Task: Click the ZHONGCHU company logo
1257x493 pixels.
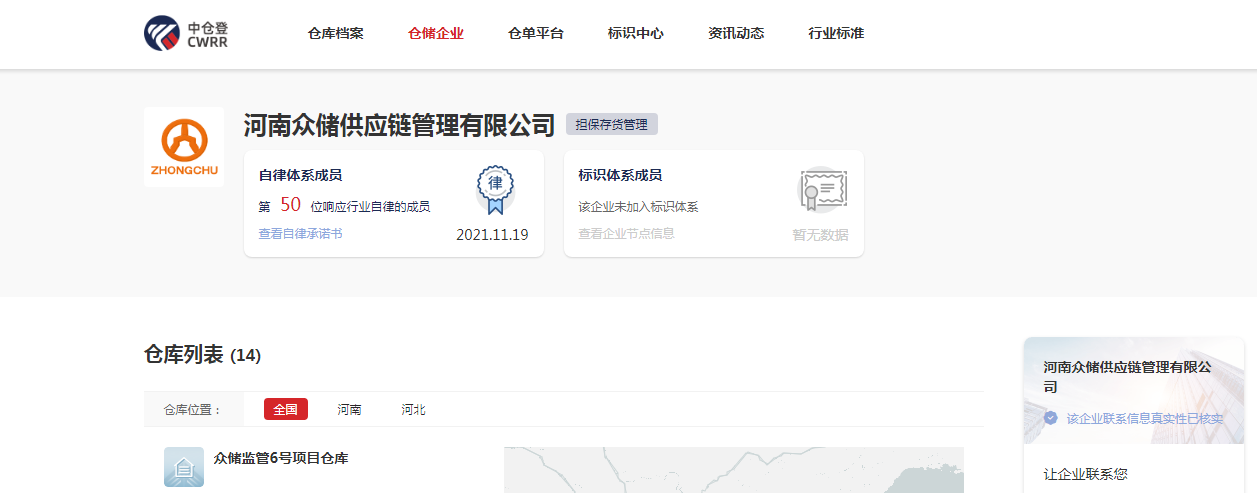Action: (184, 147)
